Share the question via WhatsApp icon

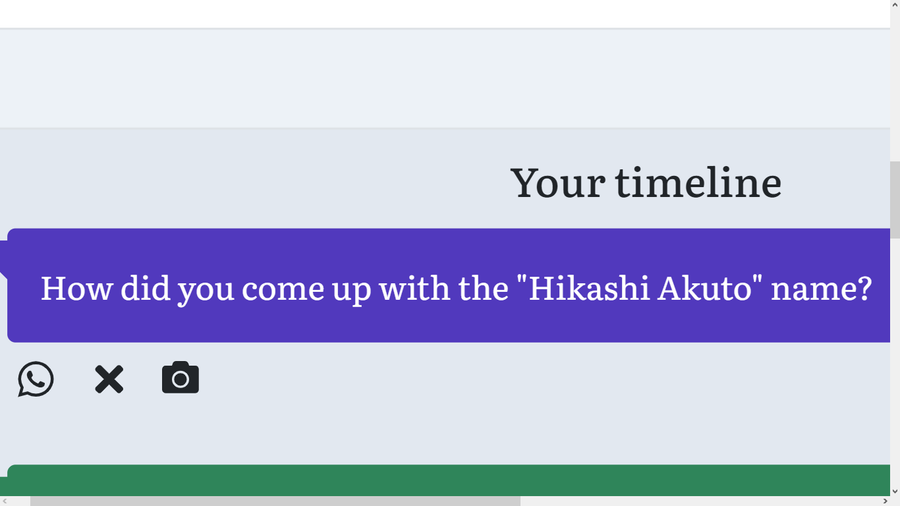point(36,379)
